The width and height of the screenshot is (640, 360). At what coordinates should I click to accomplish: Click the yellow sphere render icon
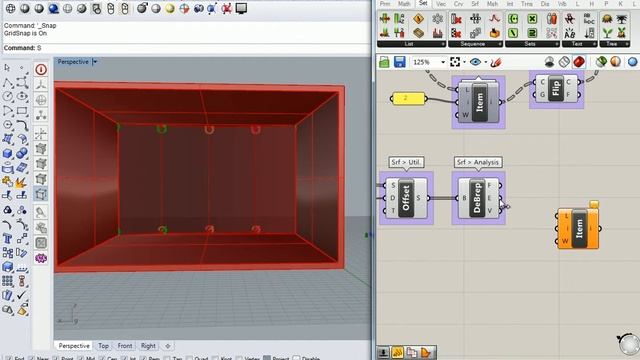(x=170, y=8)
